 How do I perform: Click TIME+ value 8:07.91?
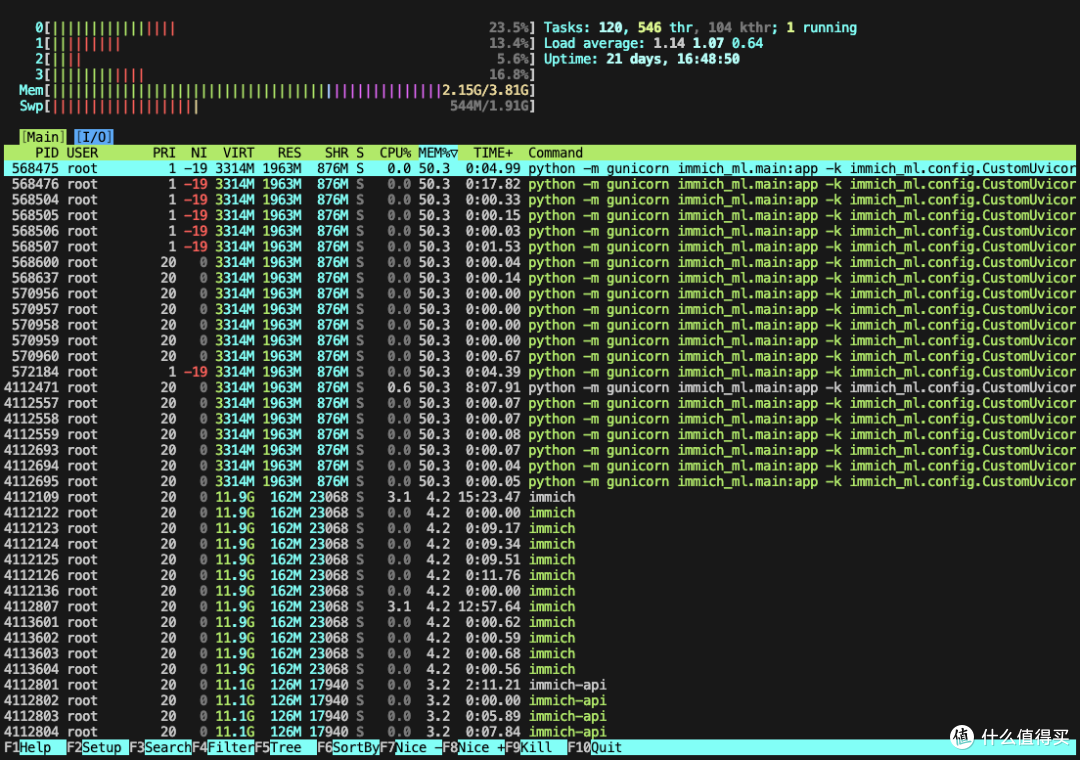(x=492, y=387)
